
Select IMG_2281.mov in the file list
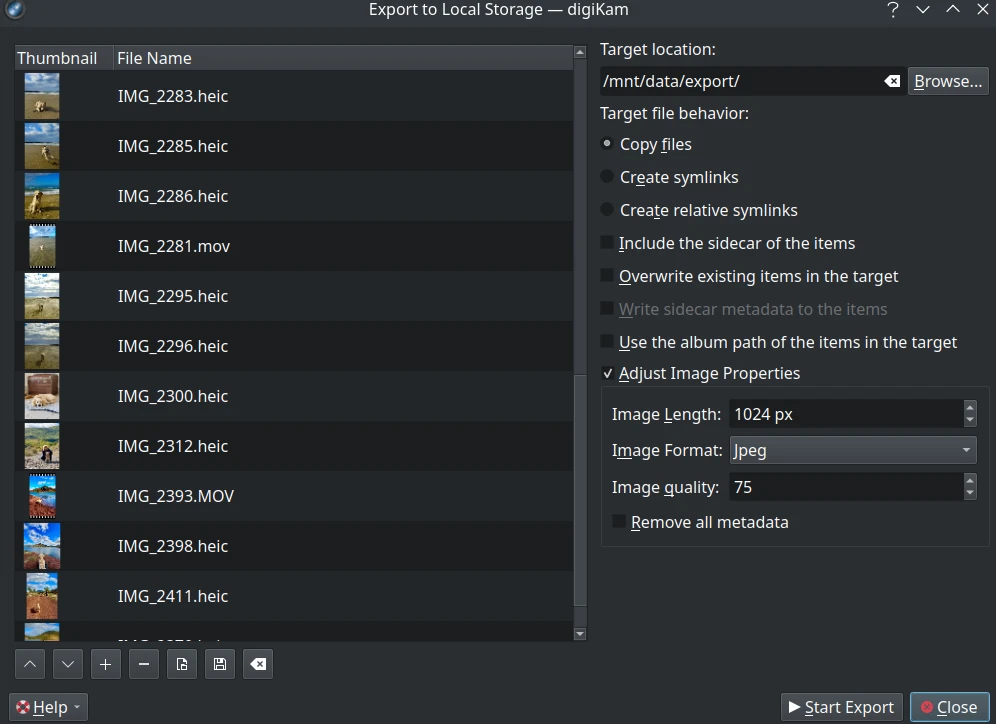174,246
